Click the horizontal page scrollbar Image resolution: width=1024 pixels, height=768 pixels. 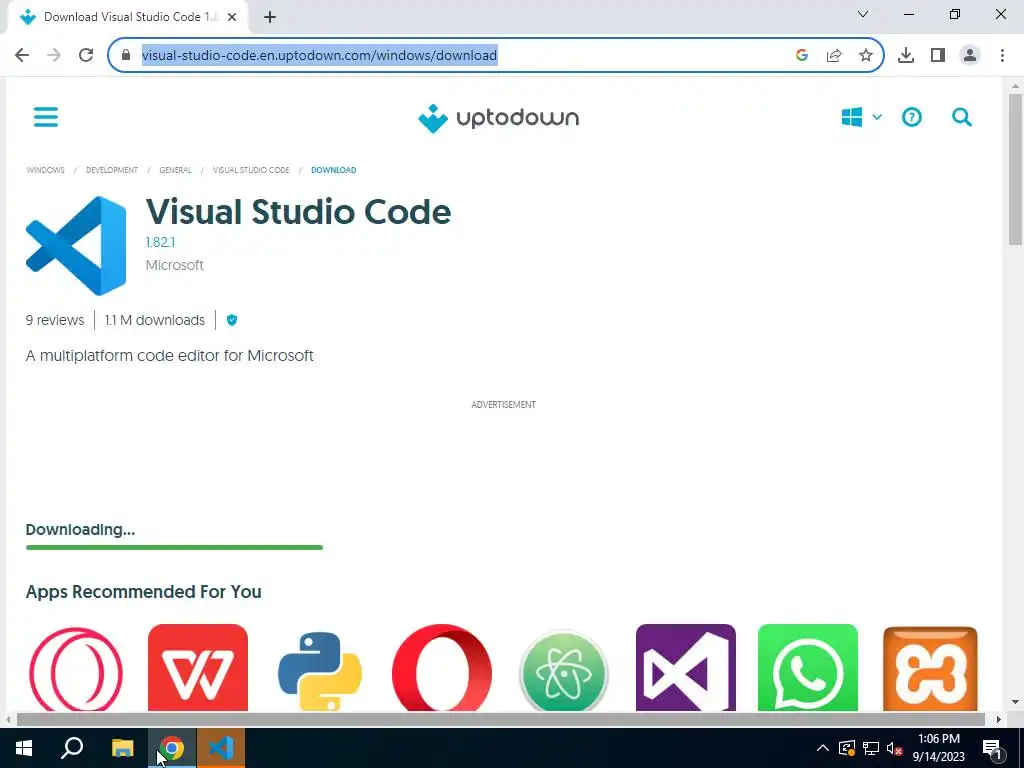500,719
